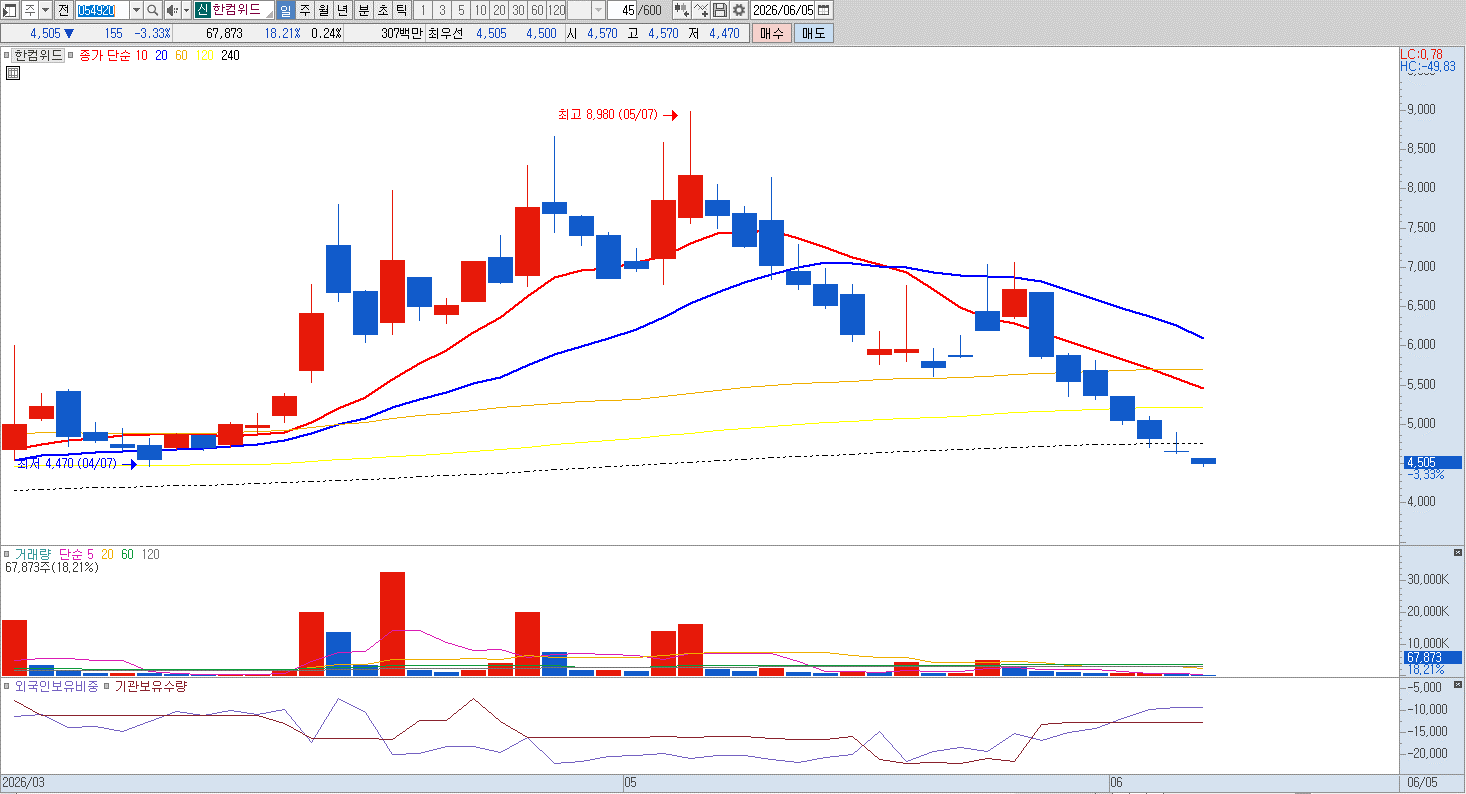This screenshot has width=1466, height=794.
Task: Click the yellow 120 moving average legend
Action: tap(204, 56)
